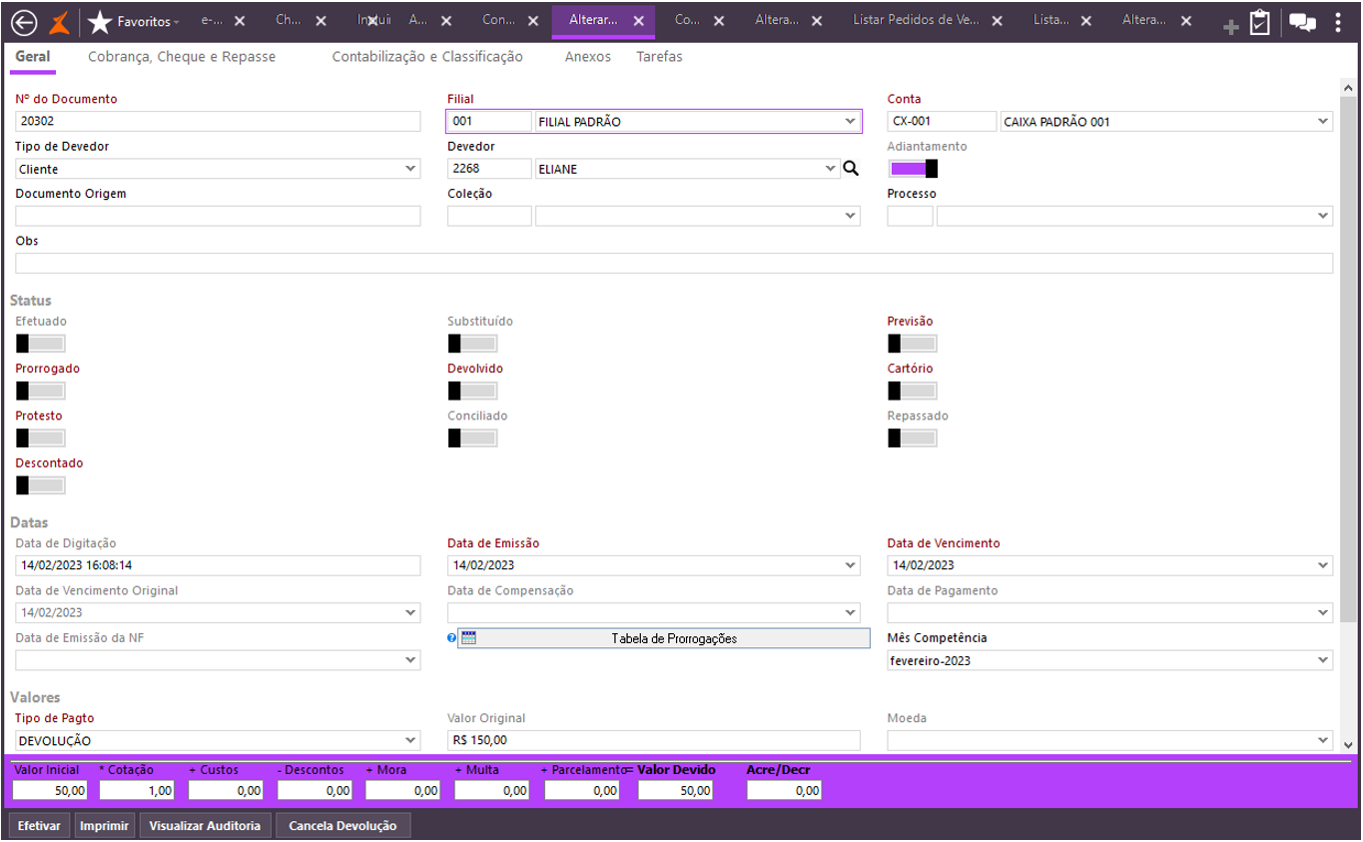Click the Efetivar button
Screen dimensions: 1363x842
click(39, 826)
